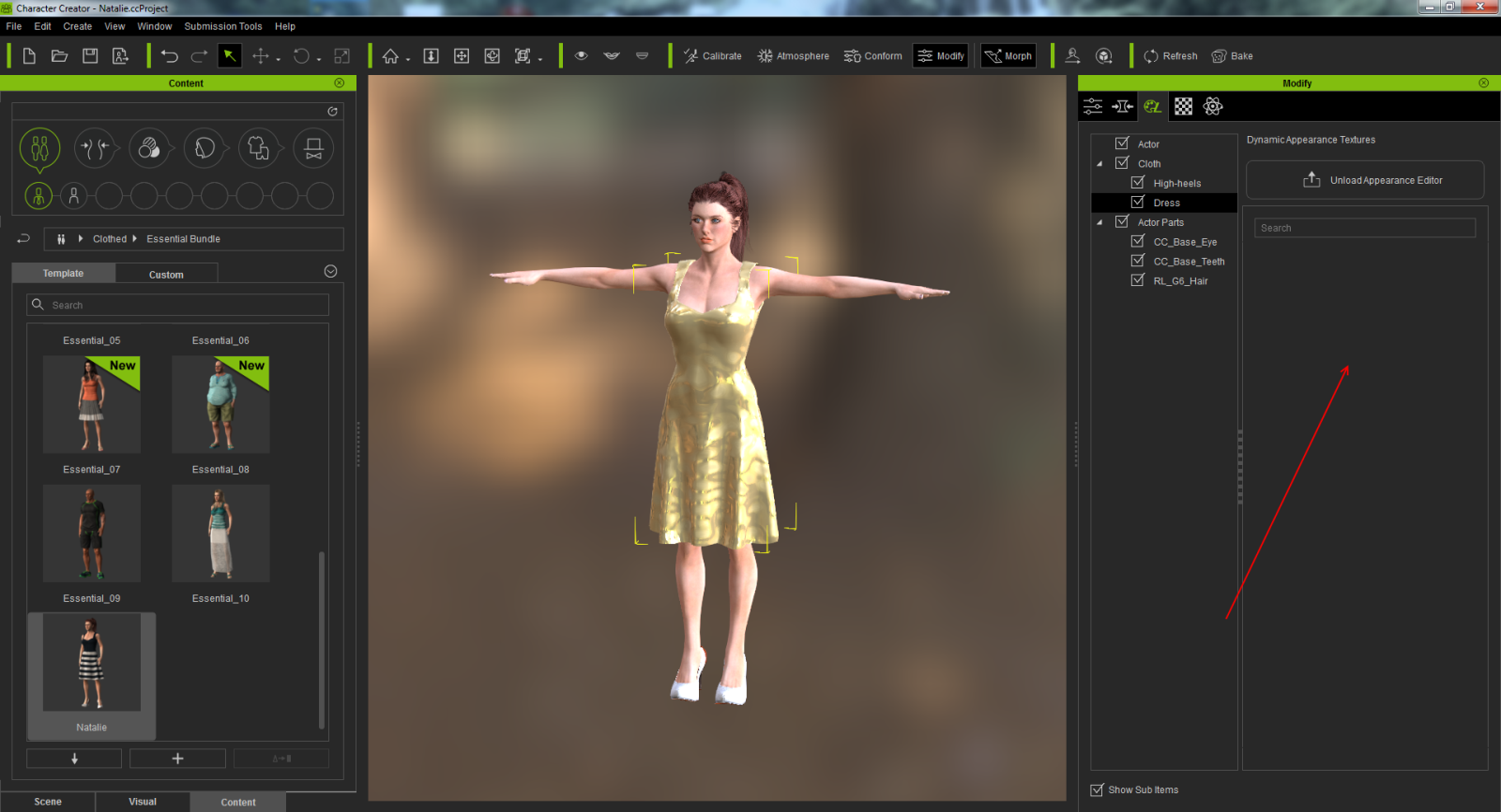Click the frame-selected camera icon

pyautogui.click(x=523, y=56)
